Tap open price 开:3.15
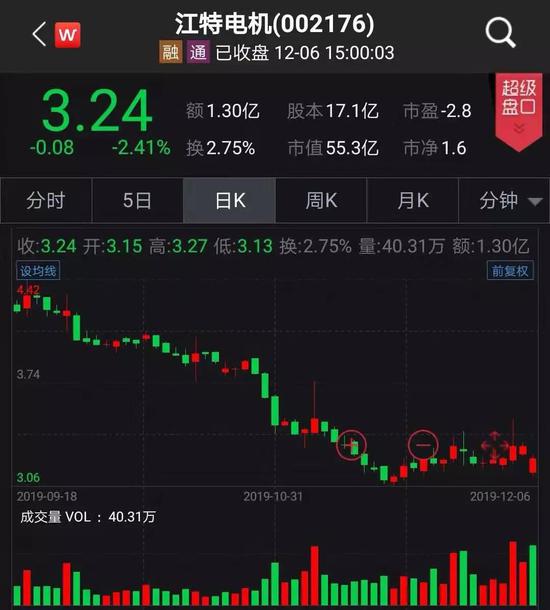The image size is (550, 610). click(112, 246)
